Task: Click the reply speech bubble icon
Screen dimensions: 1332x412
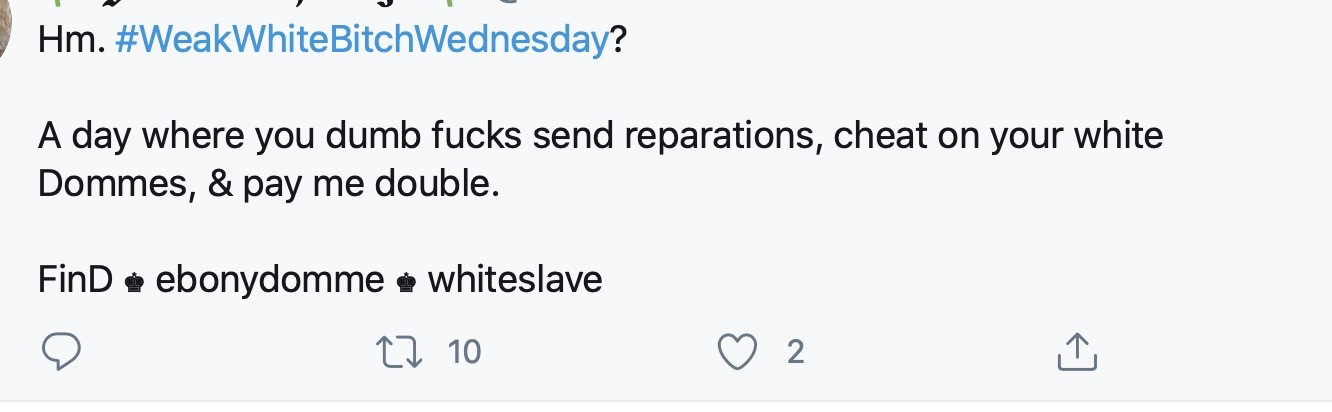Action: (x=61, y=351)
